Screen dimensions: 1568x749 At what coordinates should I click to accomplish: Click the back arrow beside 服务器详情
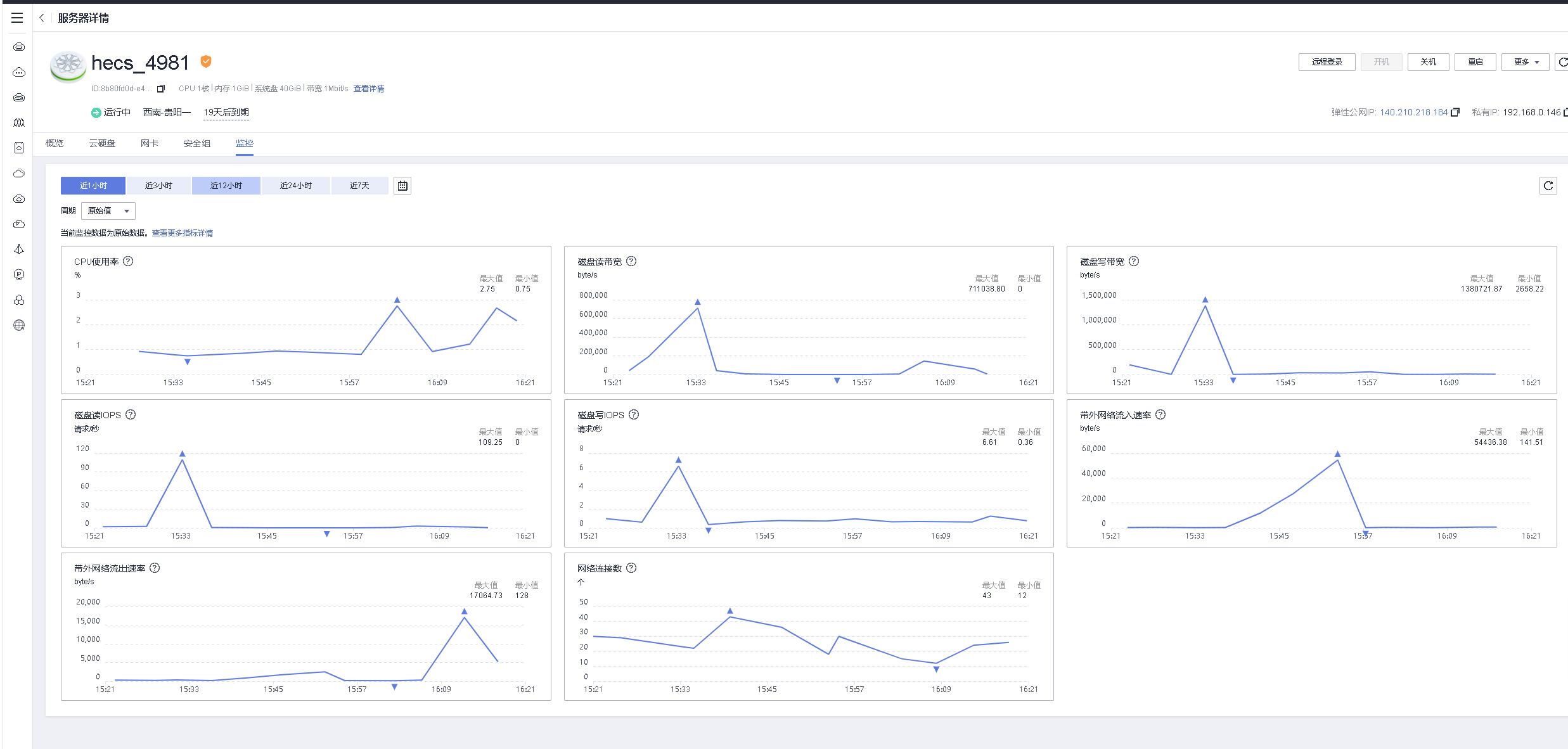pos(42,18)
